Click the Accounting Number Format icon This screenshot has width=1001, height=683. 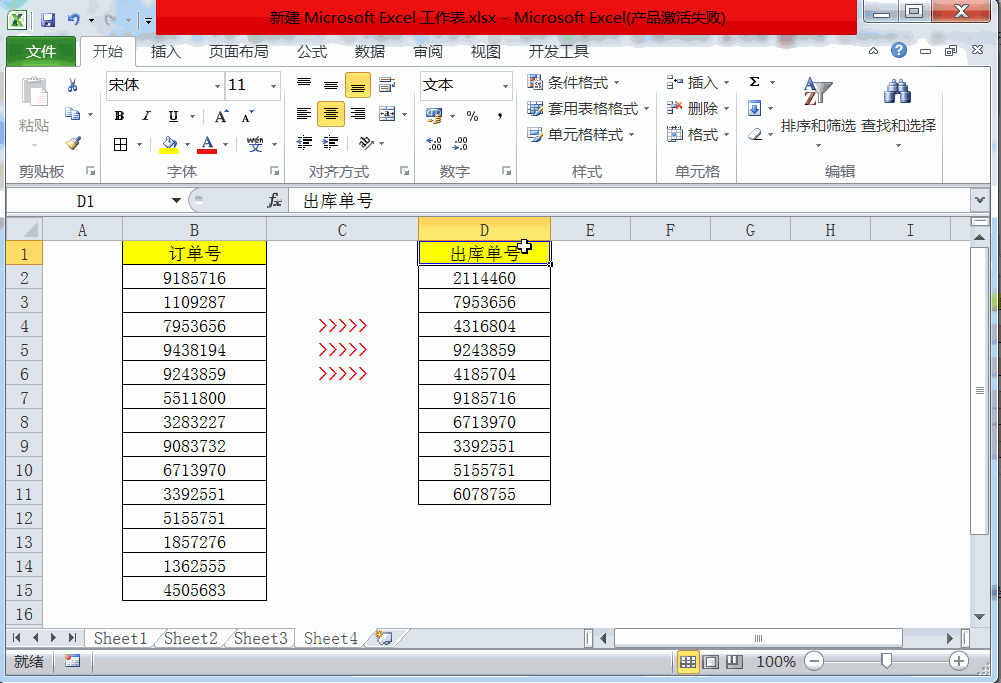[x=434, y=116]
